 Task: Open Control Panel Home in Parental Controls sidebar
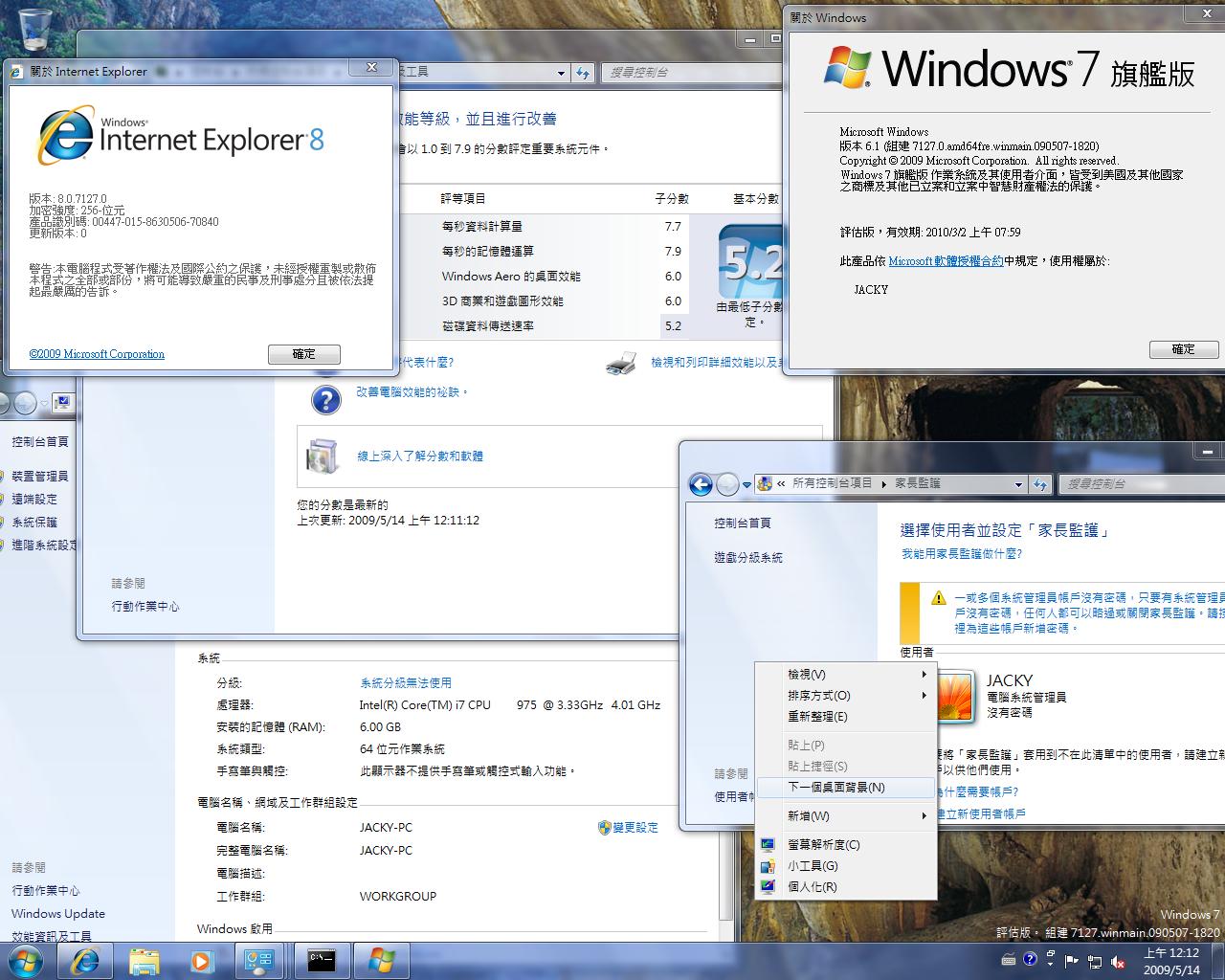pyautogui.click(x=743, y=523)
